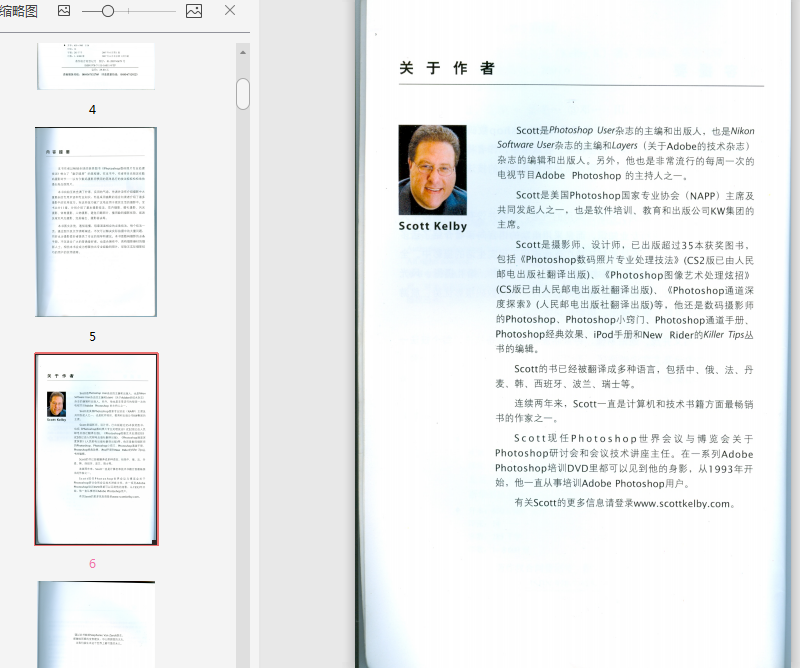Click page number 5 label
800x668 pixels.
click(92, 336)
